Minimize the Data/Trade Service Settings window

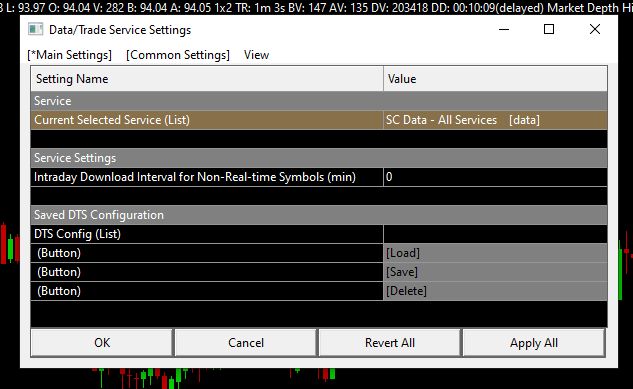click(504, 29)
